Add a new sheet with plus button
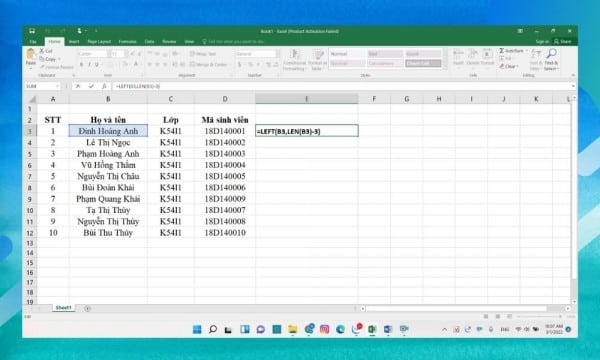The image size is (600, 360). [88, 309]
